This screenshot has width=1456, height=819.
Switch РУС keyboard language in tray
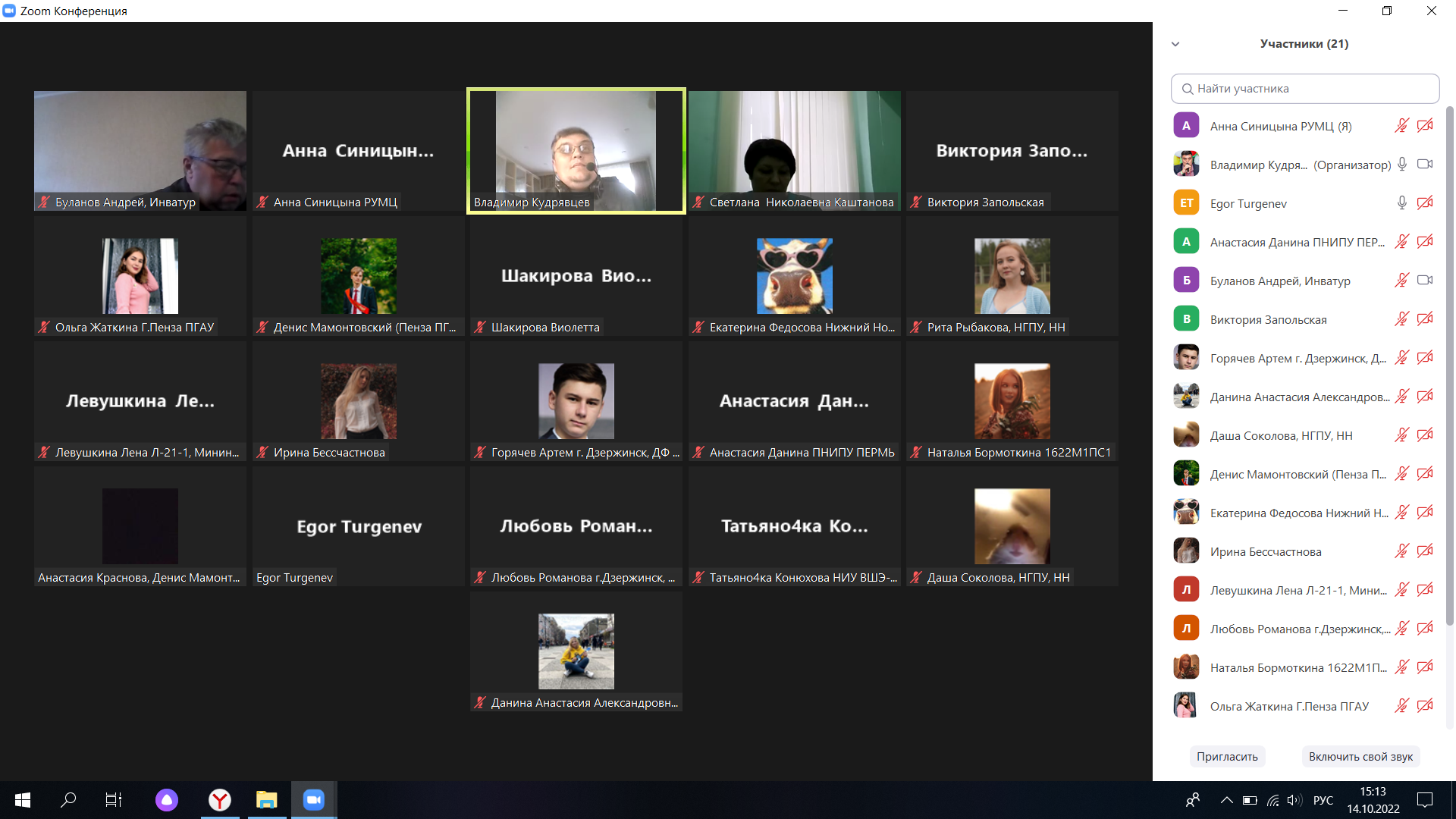pyautogui.click(x=1323, y=800)
